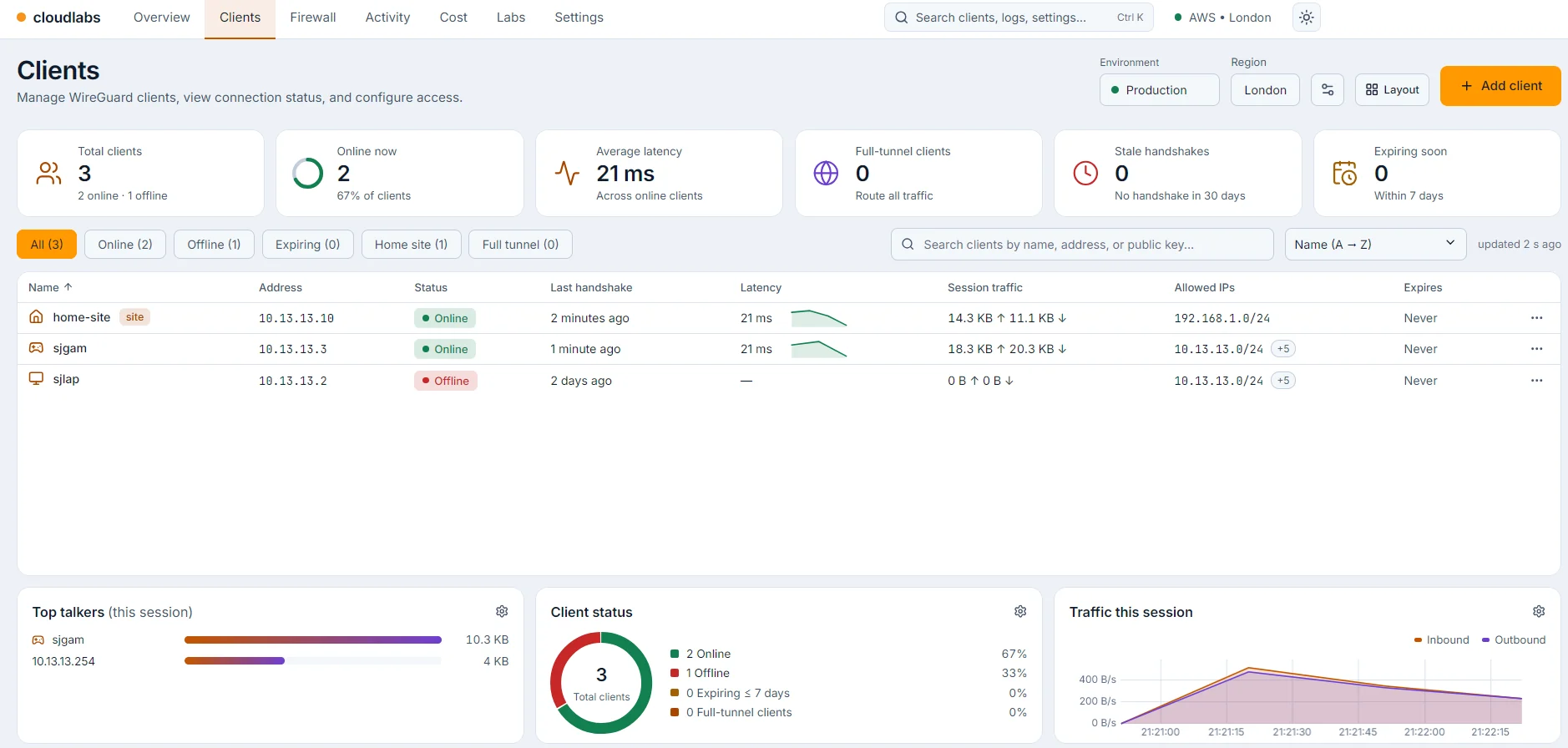Toggle the Inbound legend swatch
Viewport: 1568px width, 748px height.
click(x=1418, y=640)
